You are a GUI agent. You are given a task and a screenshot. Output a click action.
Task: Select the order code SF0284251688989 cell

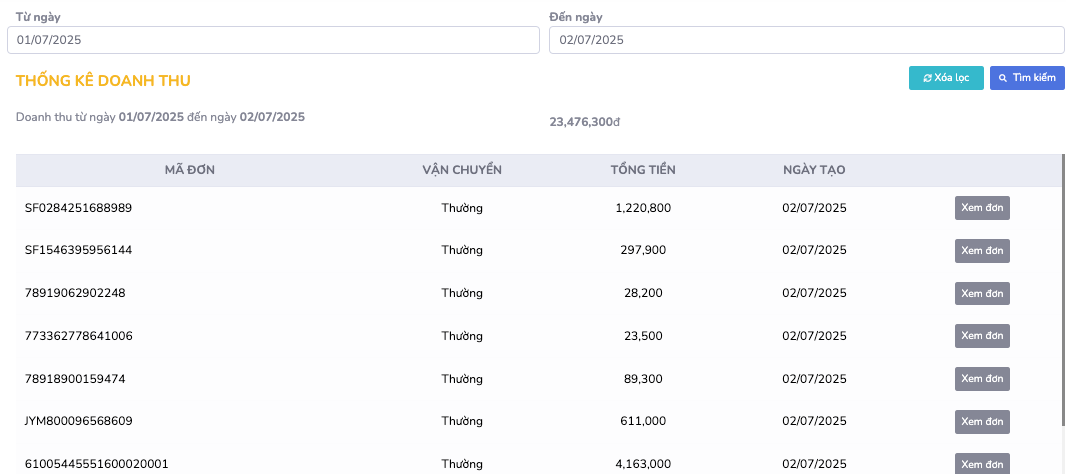79,208
